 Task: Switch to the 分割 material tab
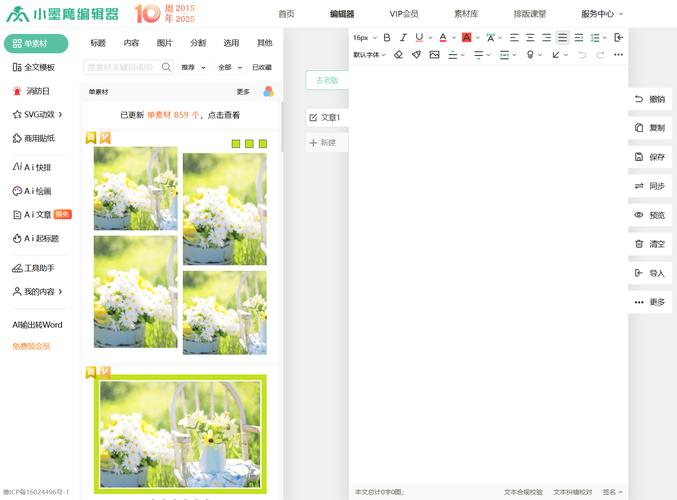[x=198, y=43]
